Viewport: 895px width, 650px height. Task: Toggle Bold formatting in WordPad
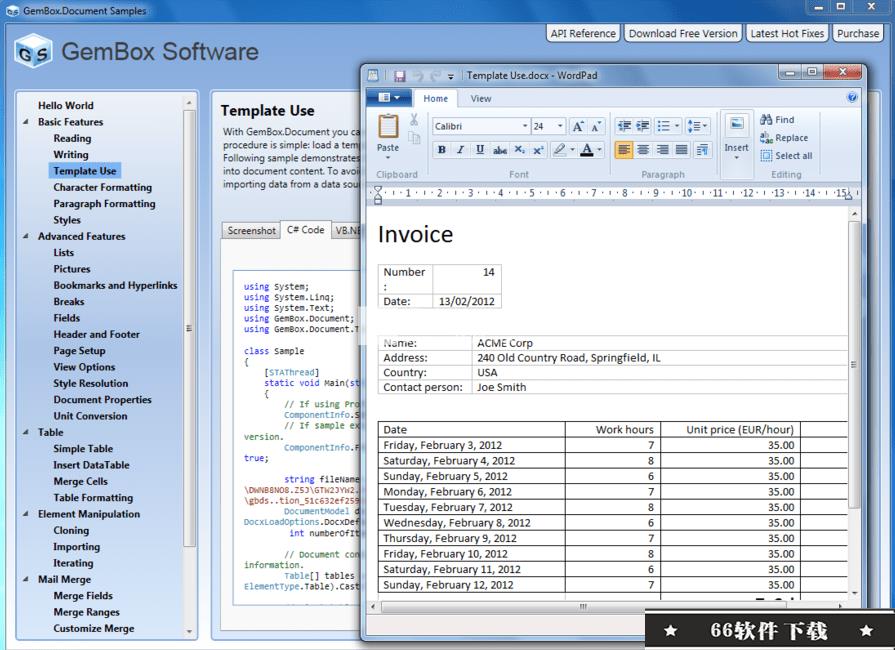coord(441,150)
